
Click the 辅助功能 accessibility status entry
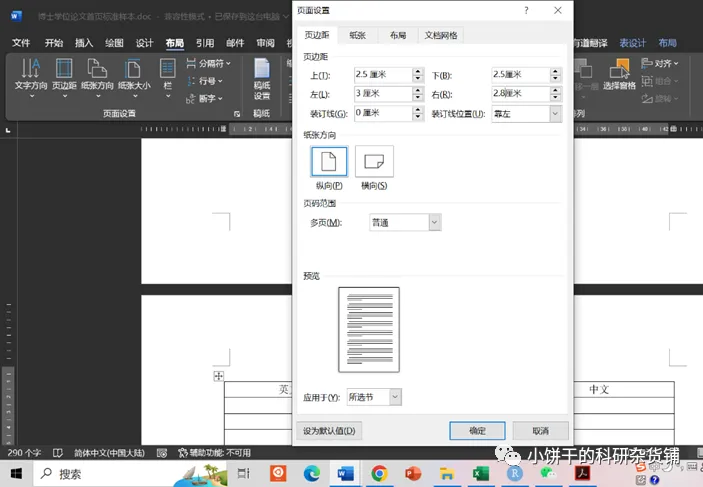214,453
